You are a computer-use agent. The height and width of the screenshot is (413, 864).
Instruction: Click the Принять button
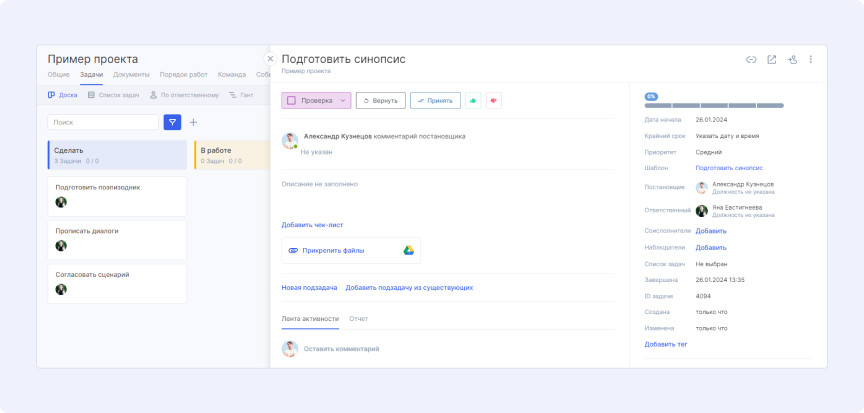point(435,101)
